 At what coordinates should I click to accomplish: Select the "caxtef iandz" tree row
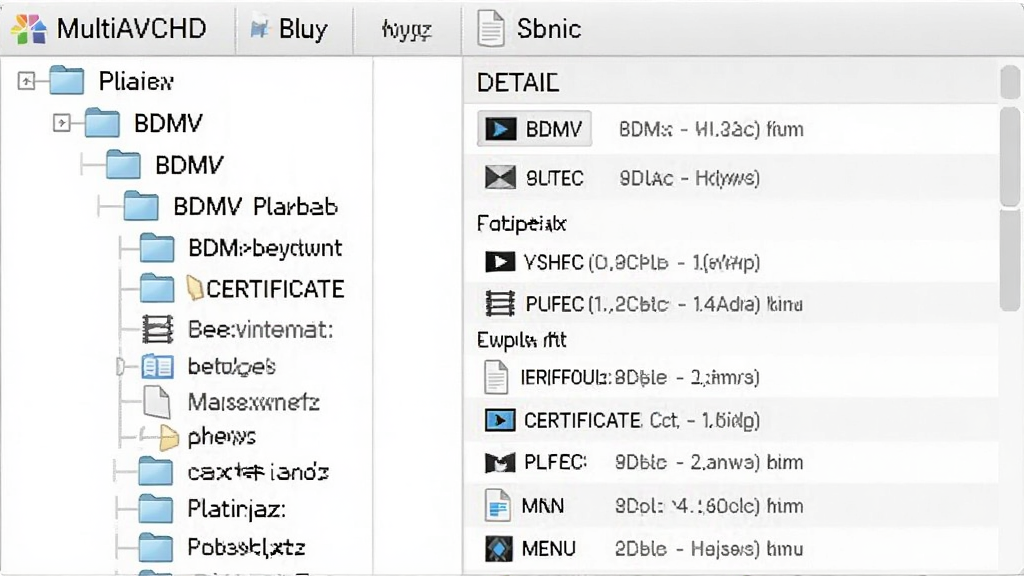(233, 472)
